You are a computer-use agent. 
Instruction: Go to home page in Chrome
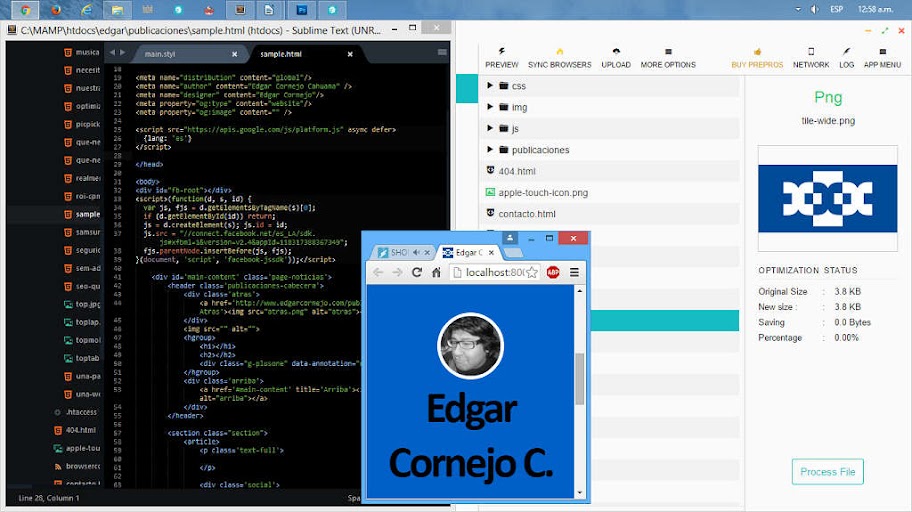click(436, 272)
